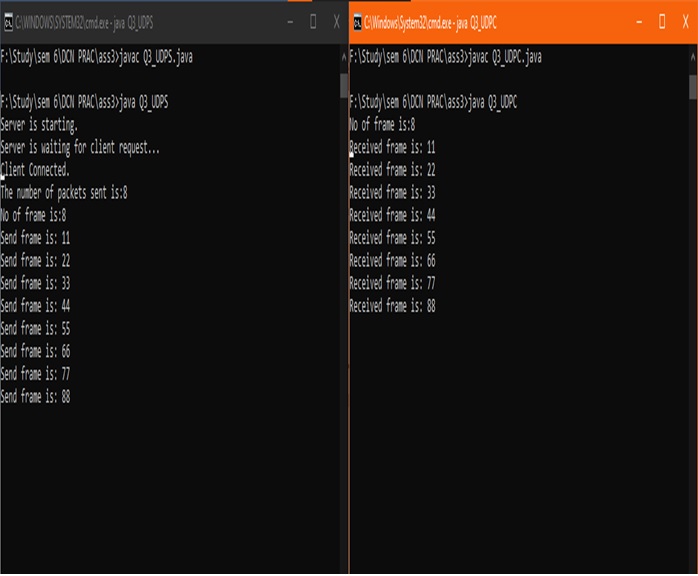
Task: Click 'The number of packets sent is:8'
Action: coord(64,193)
